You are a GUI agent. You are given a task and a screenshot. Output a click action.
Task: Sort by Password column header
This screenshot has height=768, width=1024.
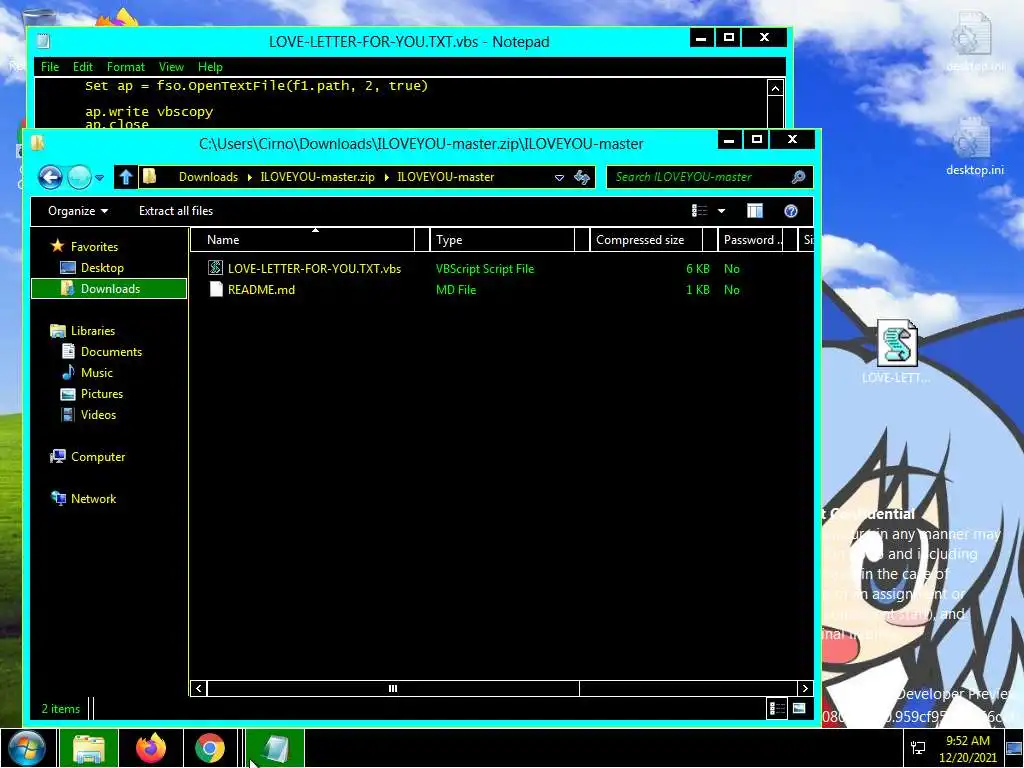tap(750, 240)
